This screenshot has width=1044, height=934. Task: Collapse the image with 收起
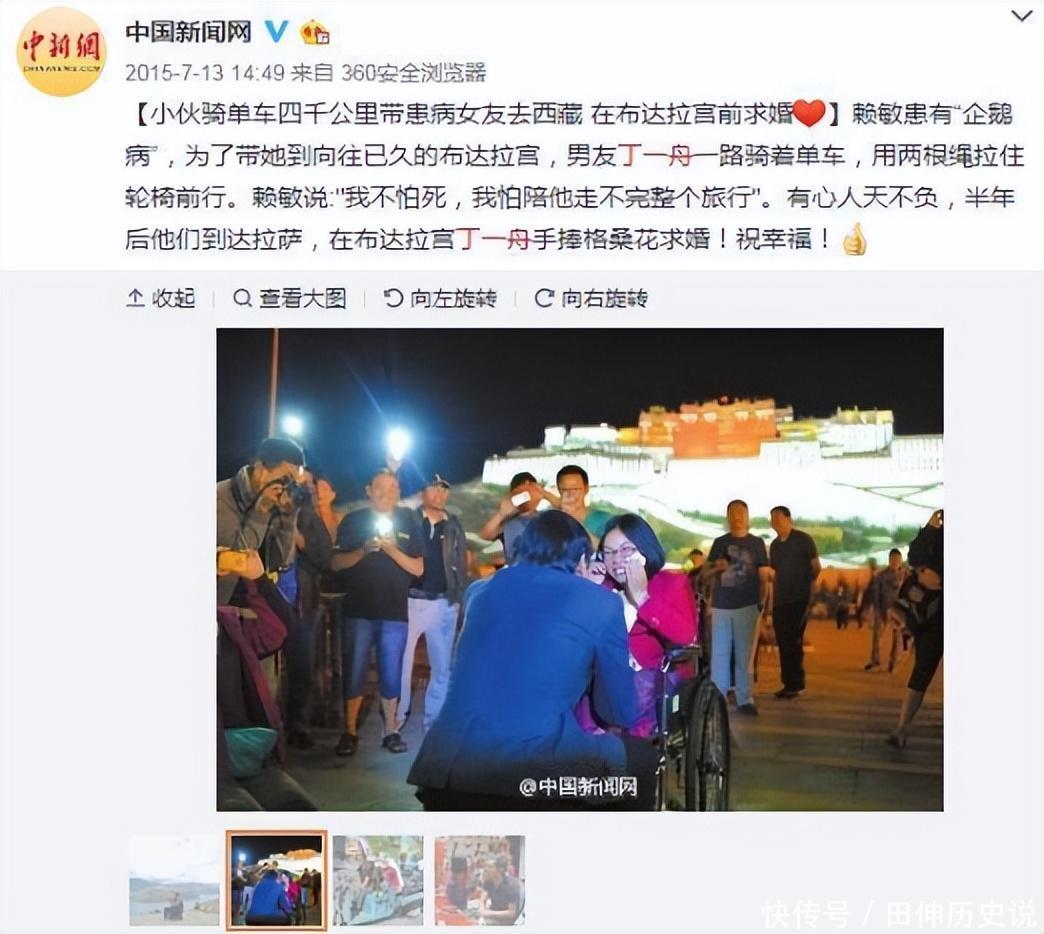(x=160, y=298)
